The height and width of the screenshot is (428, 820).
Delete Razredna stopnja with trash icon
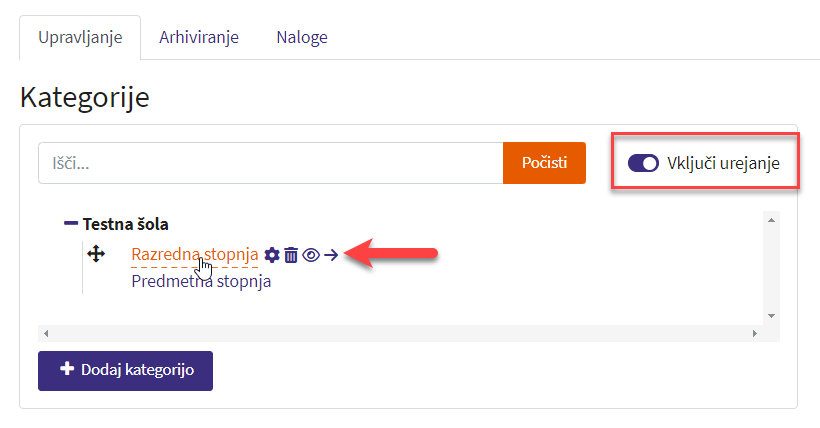coord(291,255)
